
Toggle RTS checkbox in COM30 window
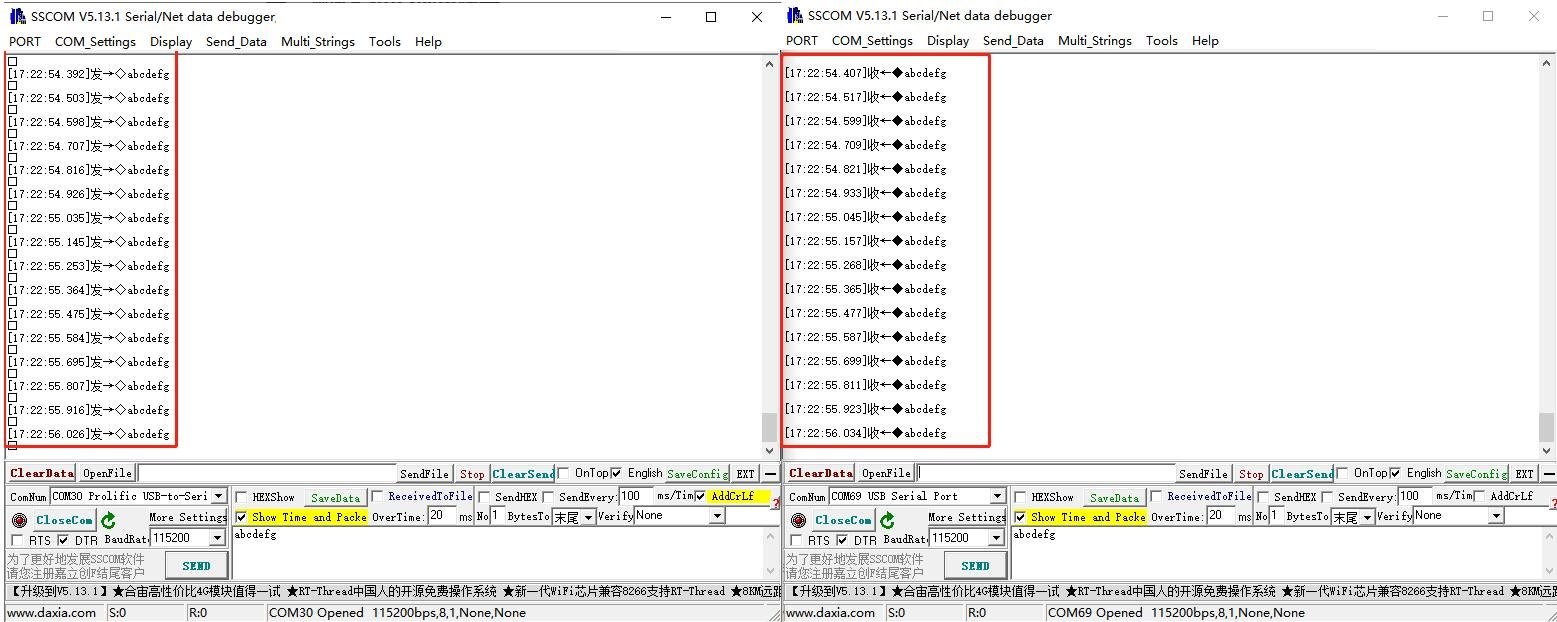[x=17, y=541]
